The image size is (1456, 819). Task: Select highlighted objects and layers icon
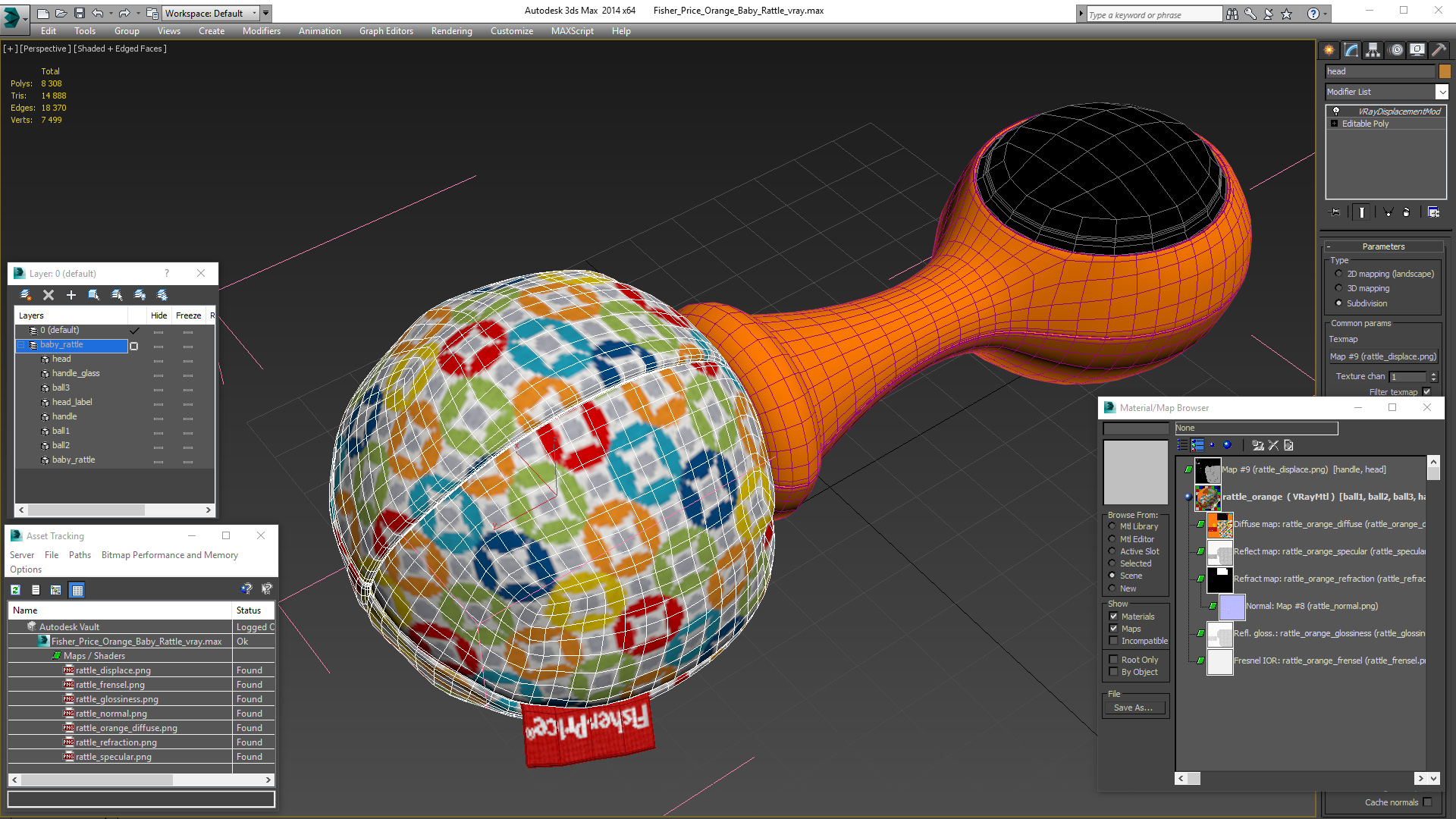pos(94,295)
